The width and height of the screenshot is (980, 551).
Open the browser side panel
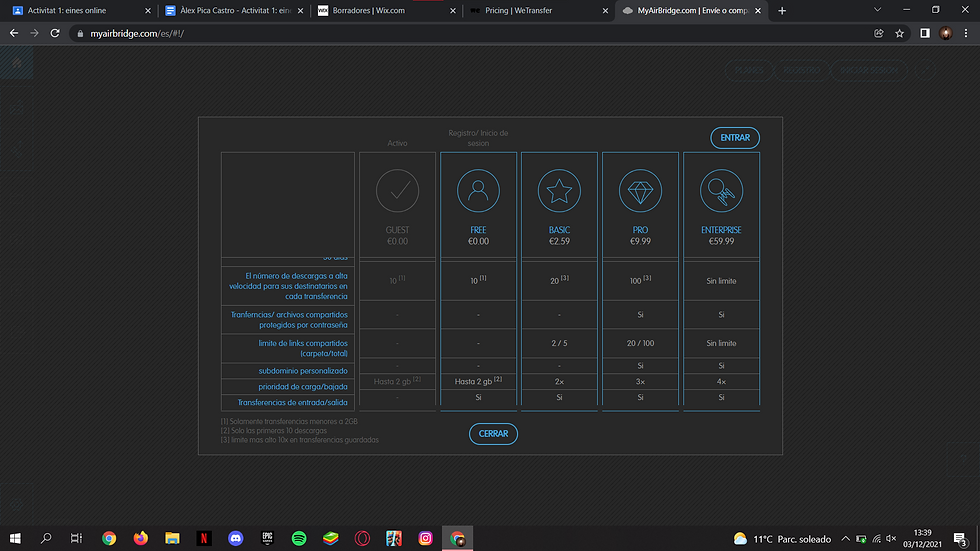tap(925, 33)
